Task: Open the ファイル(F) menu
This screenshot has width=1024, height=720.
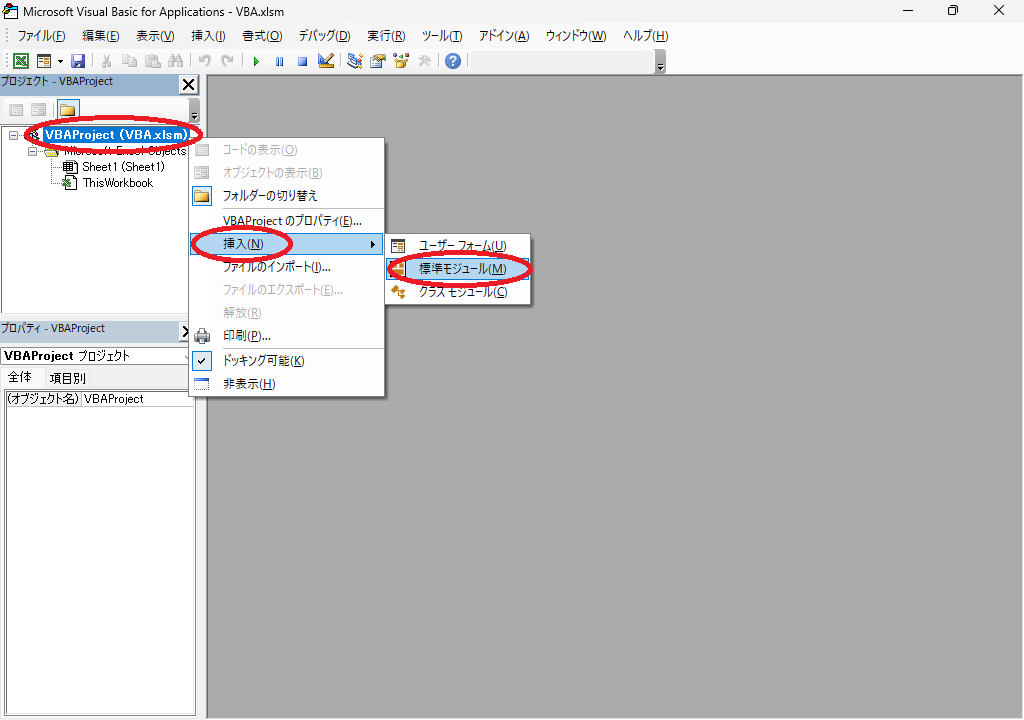Action: coord(40,36)
